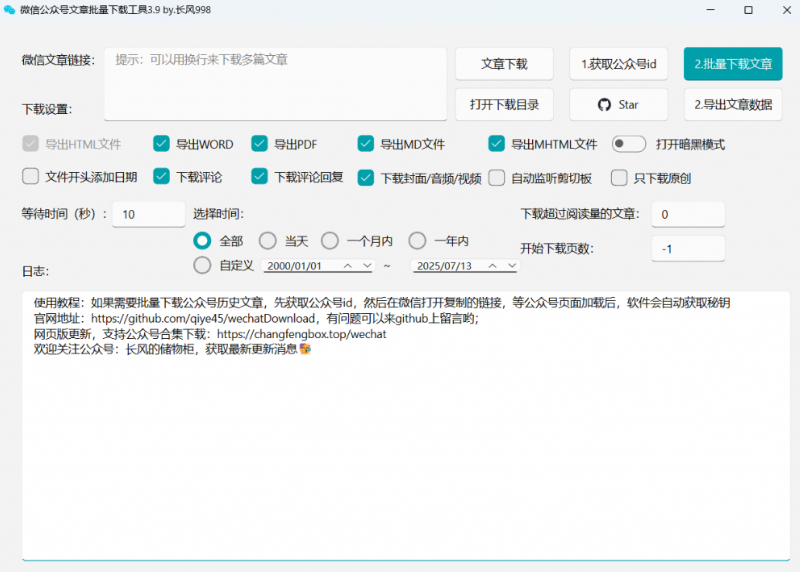Click 1.获取公众号id button
This screenshot has width=800, height=572.
[618, 64]
